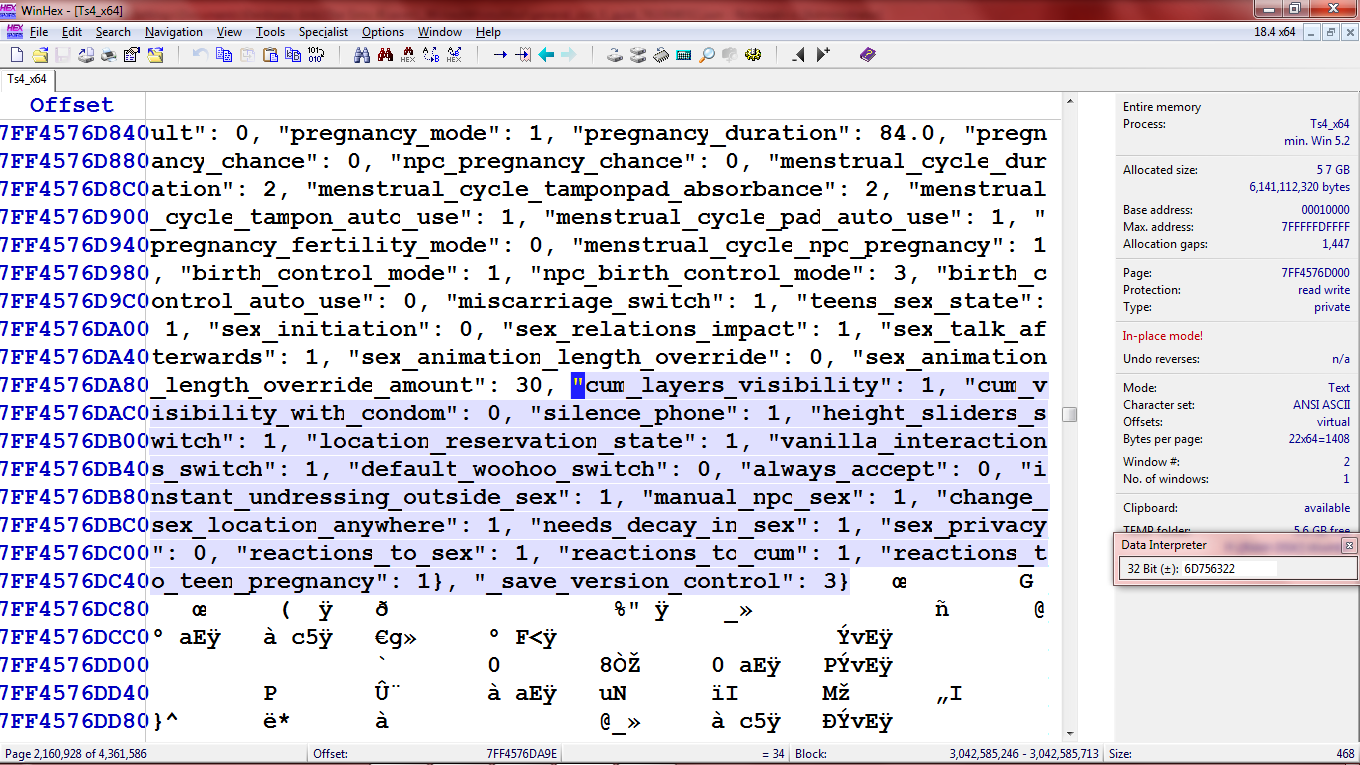Image resolution: width=1360 pixels, height=765 pixels.
Task: Open the Calculator toolbar icon
Action: (x=684, y=55)
